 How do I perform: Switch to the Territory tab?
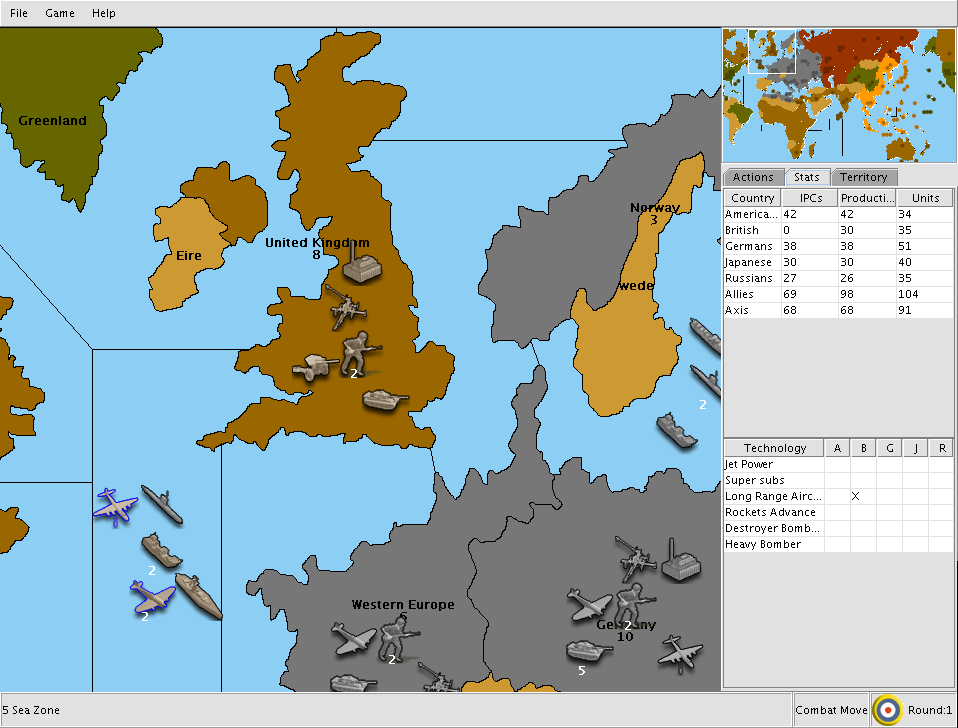click(863, 177)
